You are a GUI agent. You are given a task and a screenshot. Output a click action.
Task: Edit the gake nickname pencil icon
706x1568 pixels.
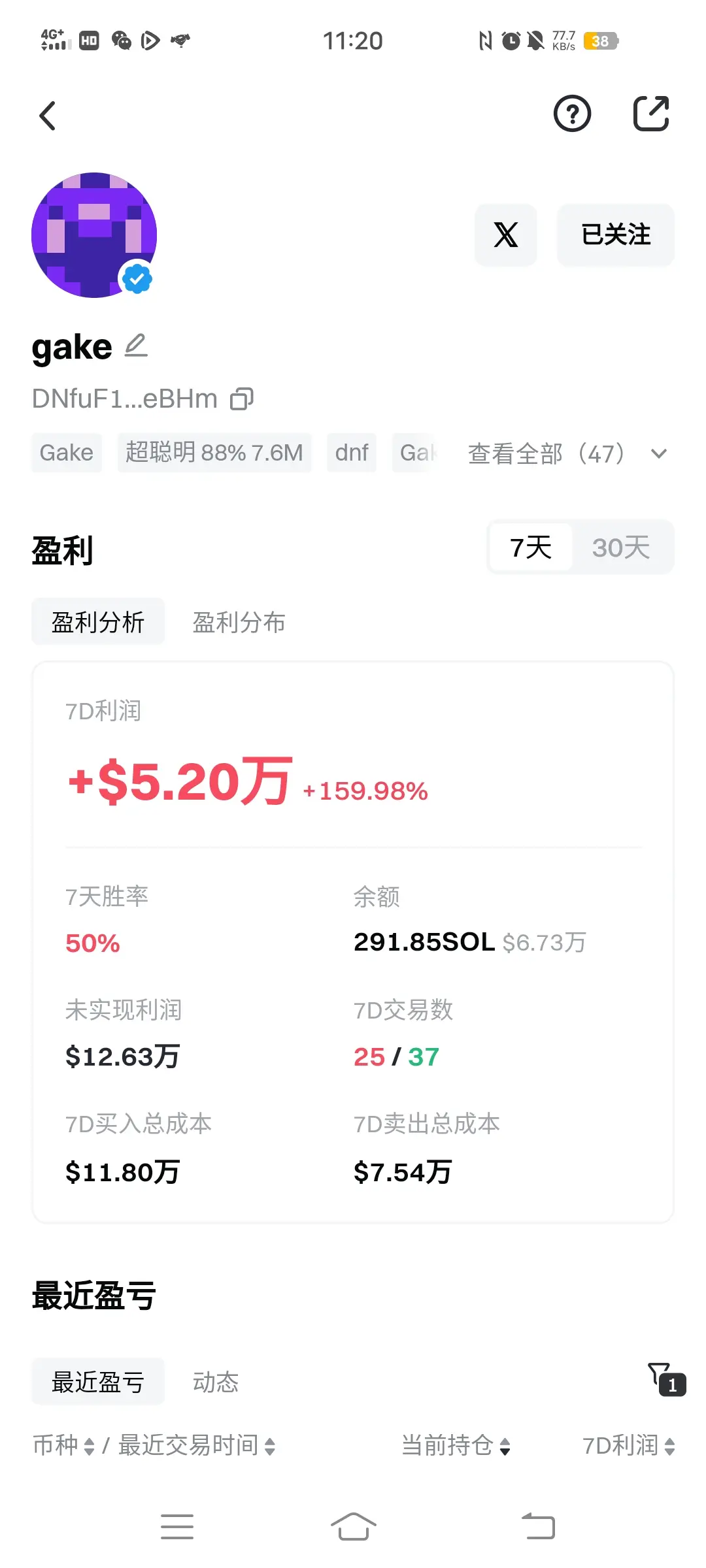click(136, 345)
